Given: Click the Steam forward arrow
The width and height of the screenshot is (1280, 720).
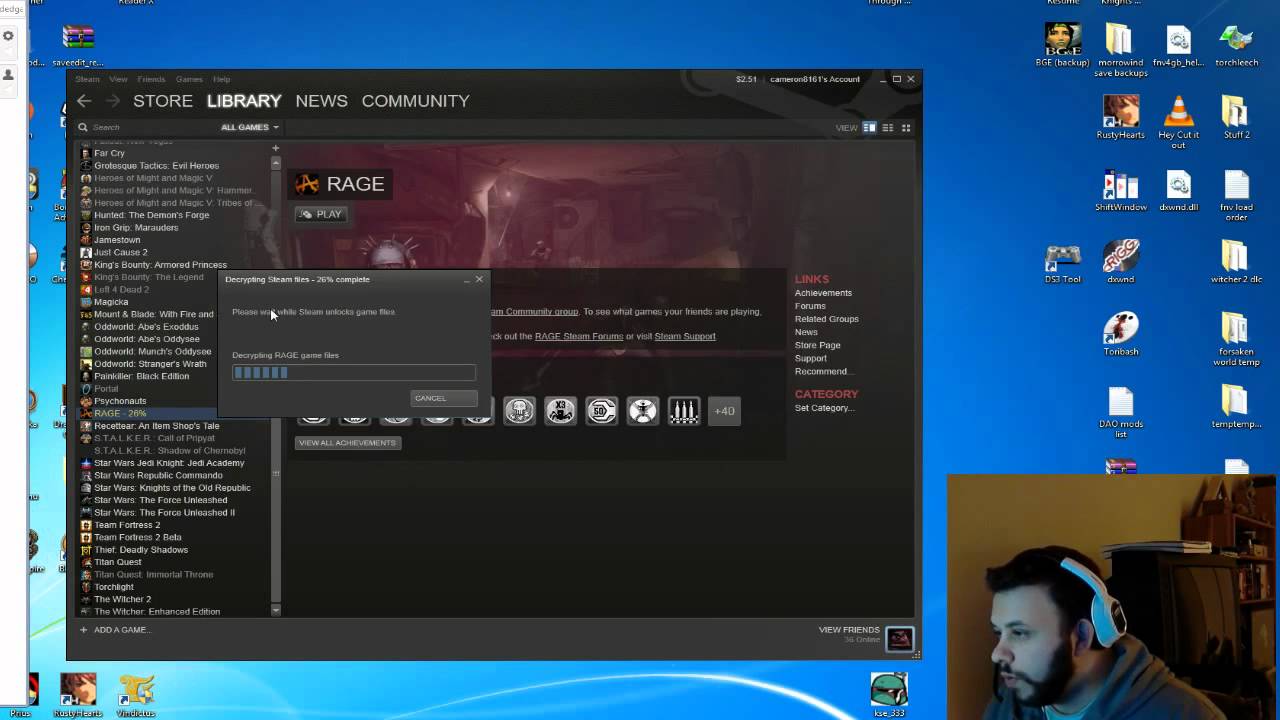Looking at the screenshot, I should 112,101.
